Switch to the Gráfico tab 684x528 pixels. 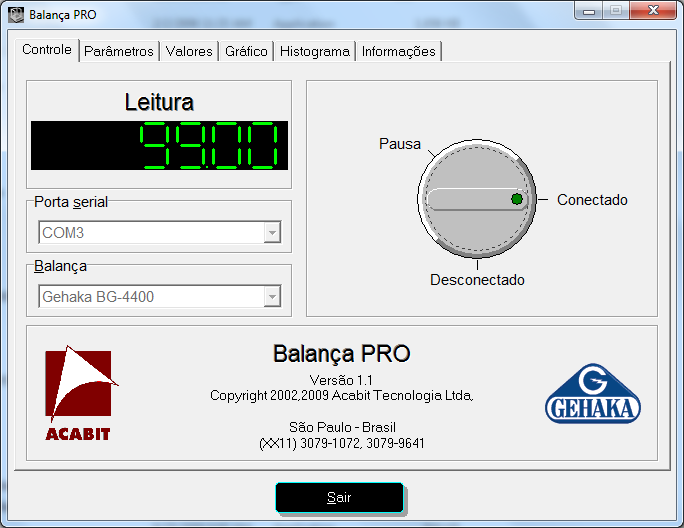coord(246,51)
